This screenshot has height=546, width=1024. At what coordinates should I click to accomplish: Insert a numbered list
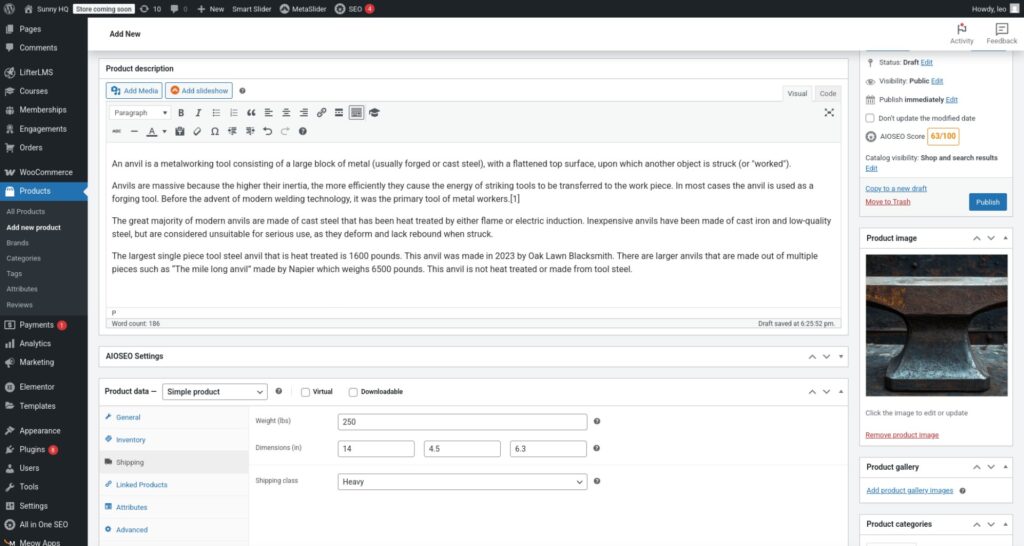(234, 113)
